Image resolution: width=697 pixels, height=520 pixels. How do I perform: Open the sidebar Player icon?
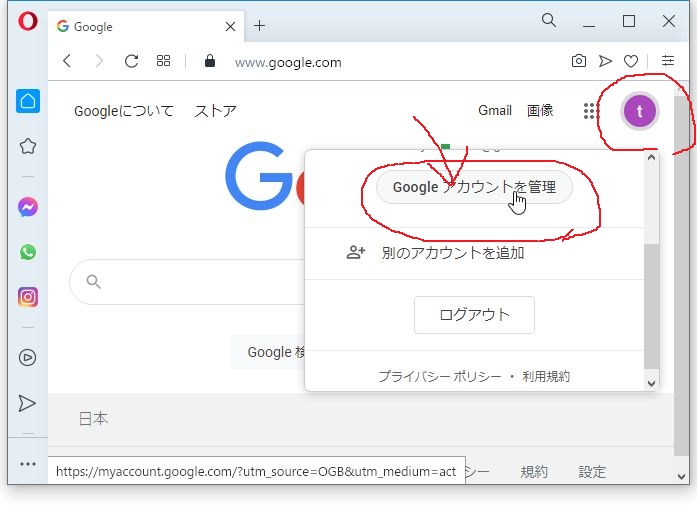pos(28,358)
